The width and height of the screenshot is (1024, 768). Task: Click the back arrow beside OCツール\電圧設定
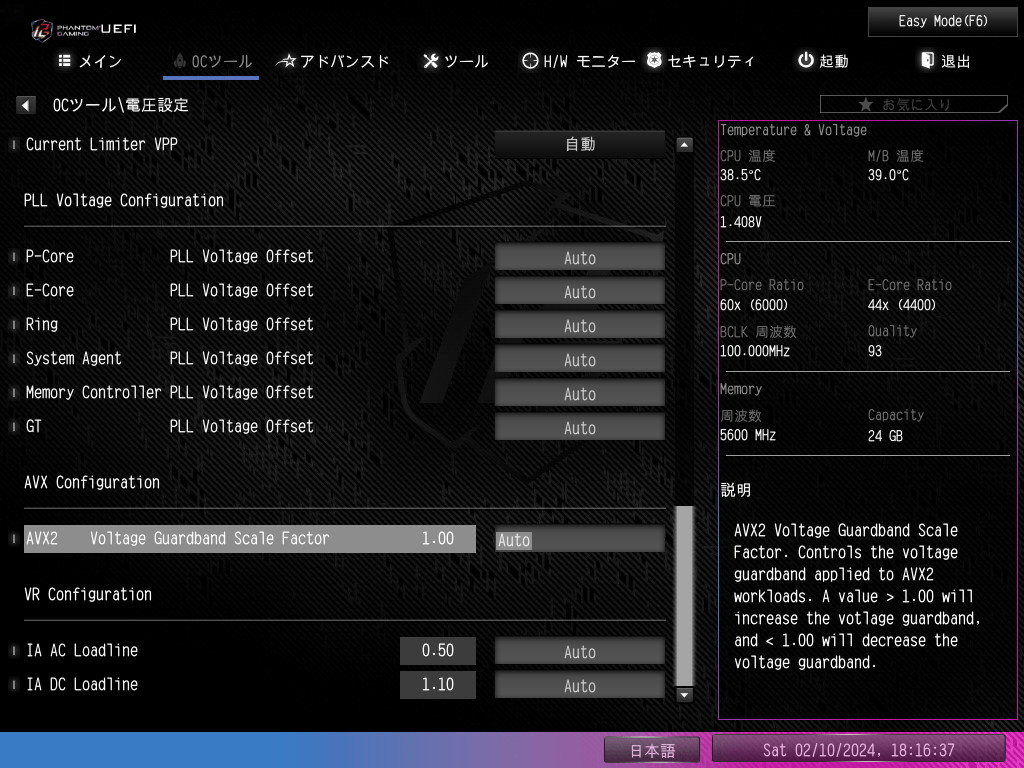click(x=25, y=104)
